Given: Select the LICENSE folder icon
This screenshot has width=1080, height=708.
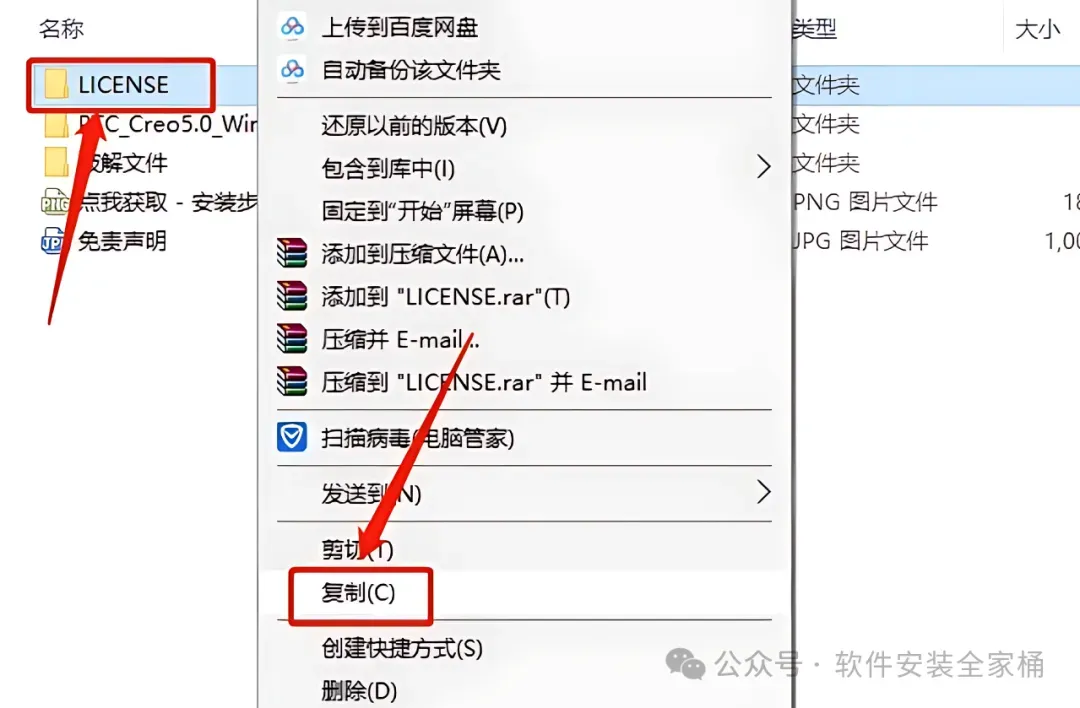Looking at the screenshot, I should [56, 85].
